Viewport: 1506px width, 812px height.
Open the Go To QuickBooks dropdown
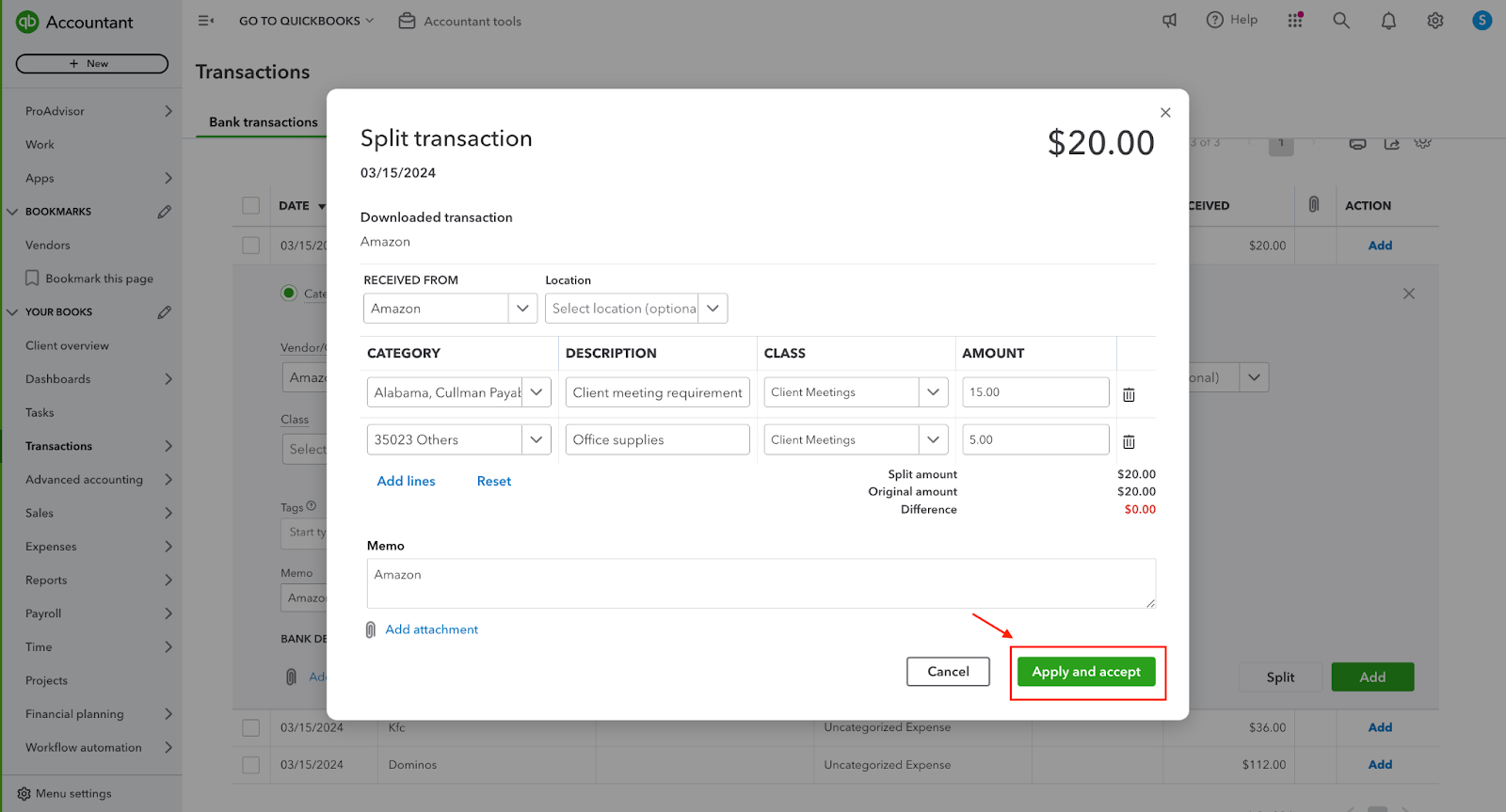tap(307, 21)
